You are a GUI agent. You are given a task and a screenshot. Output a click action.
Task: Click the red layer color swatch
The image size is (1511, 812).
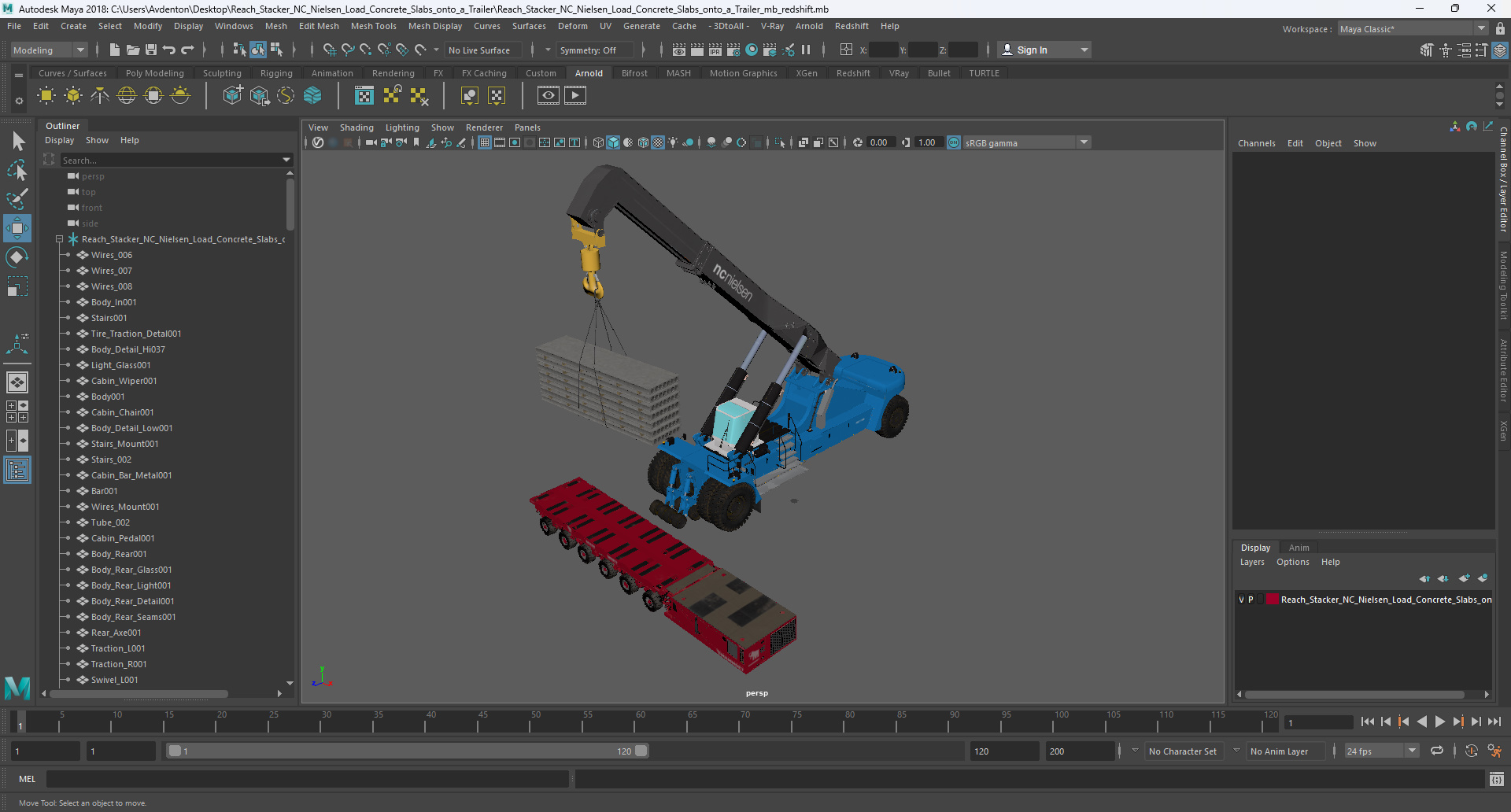[1272, 600]
